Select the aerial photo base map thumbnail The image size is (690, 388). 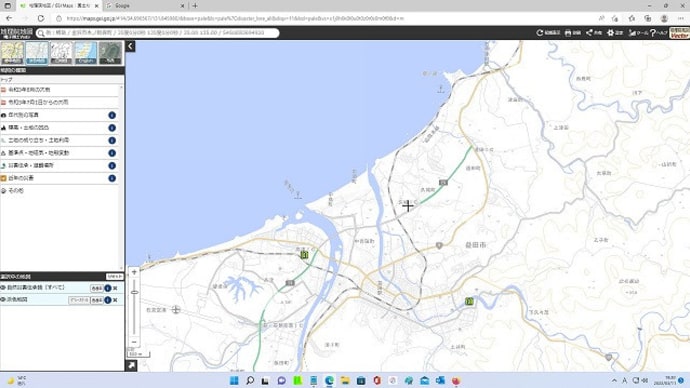point(110,53)
